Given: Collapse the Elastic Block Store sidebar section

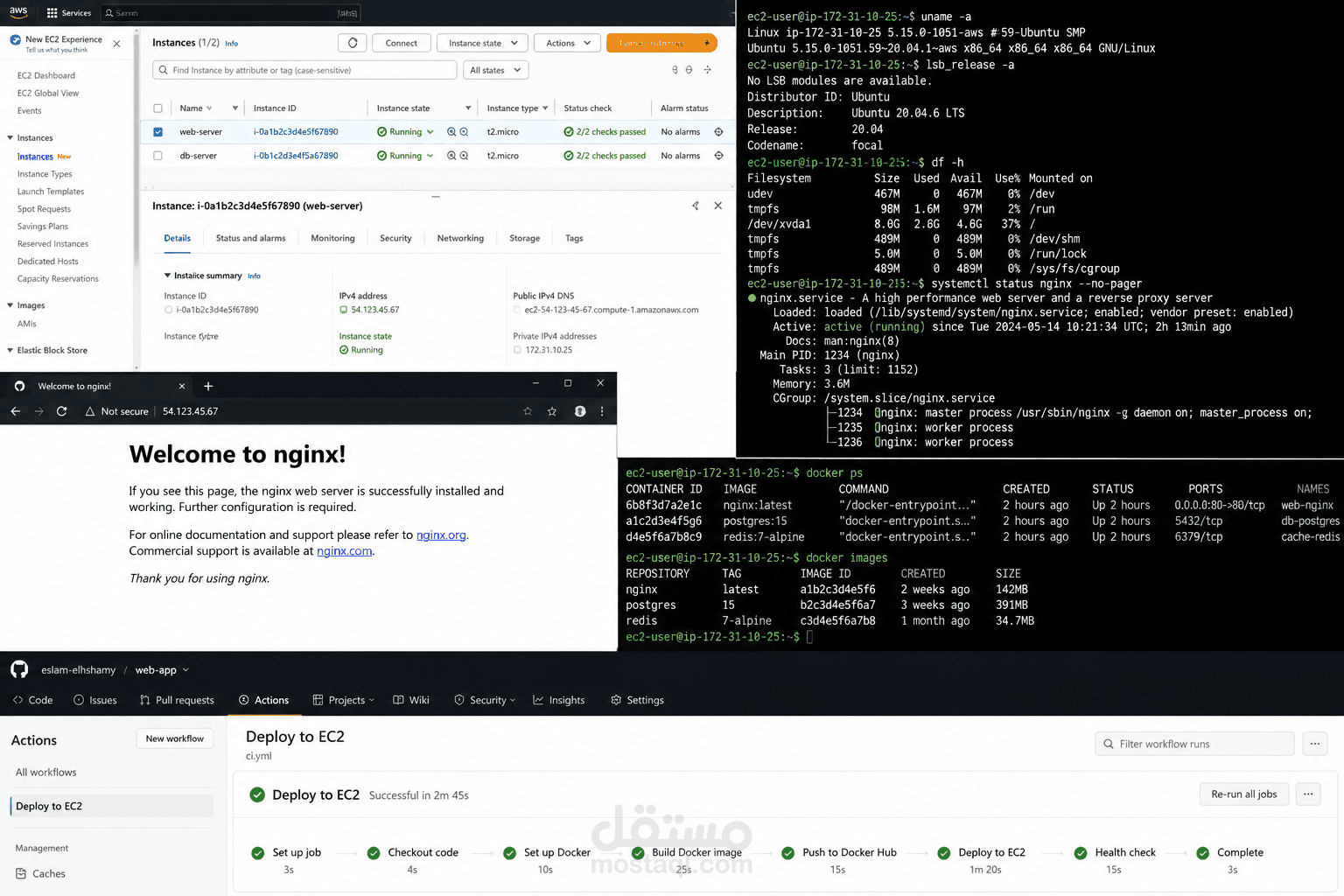Looking at the screenshot, I should (10, 350).
